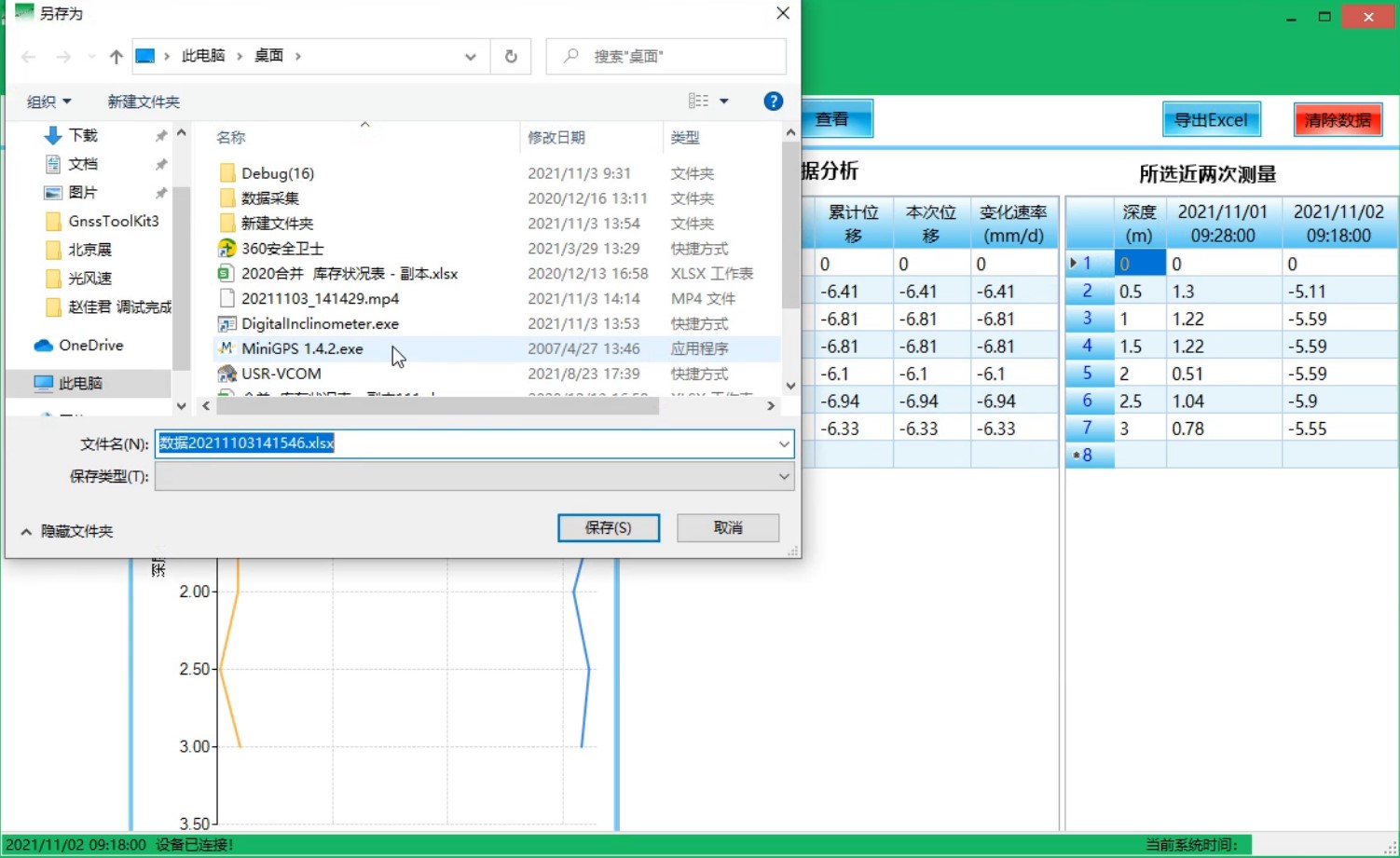
Task: Open the help question mark icon
Action: pos(773,102)
